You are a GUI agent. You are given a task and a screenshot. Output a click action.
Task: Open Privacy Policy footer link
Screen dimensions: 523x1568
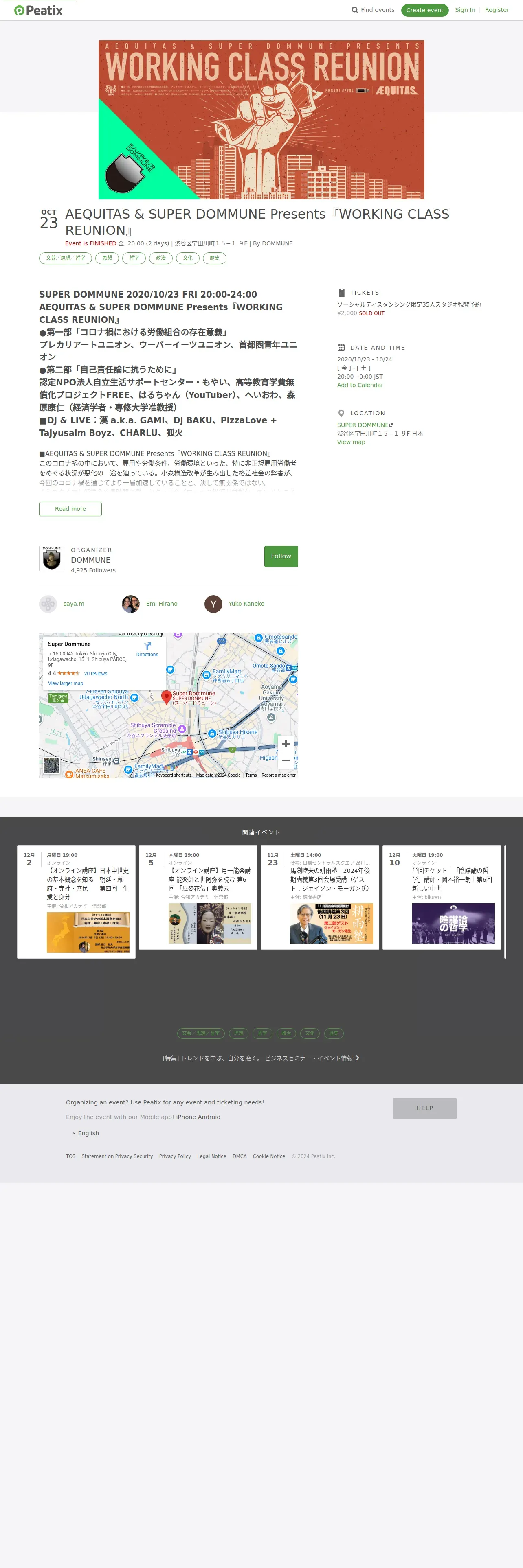pos(175,1156)
